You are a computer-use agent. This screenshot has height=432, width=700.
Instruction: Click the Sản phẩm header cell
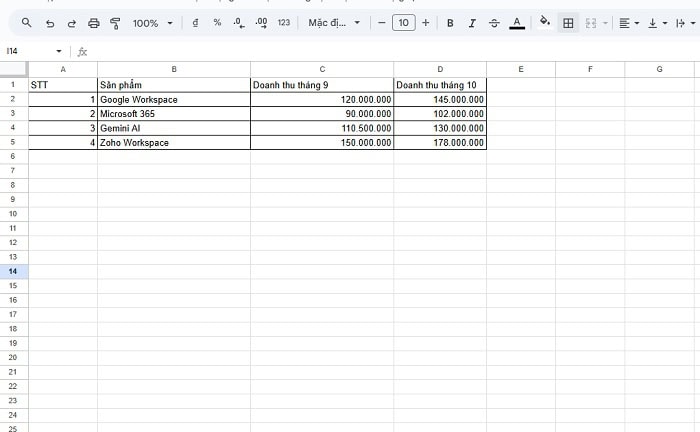(174, 85)
